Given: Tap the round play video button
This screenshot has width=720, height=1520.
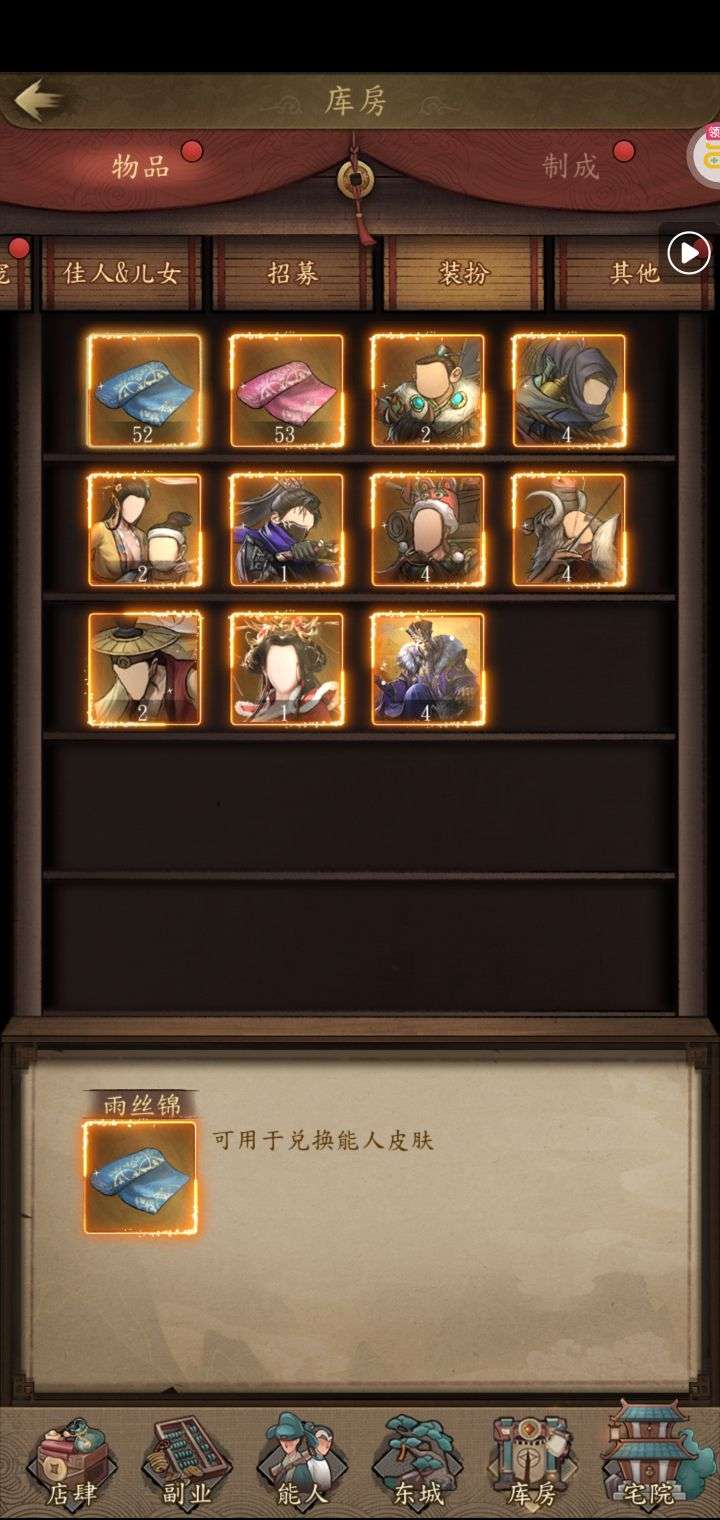Looking at the screenshot, I should [x=689, y=254].
